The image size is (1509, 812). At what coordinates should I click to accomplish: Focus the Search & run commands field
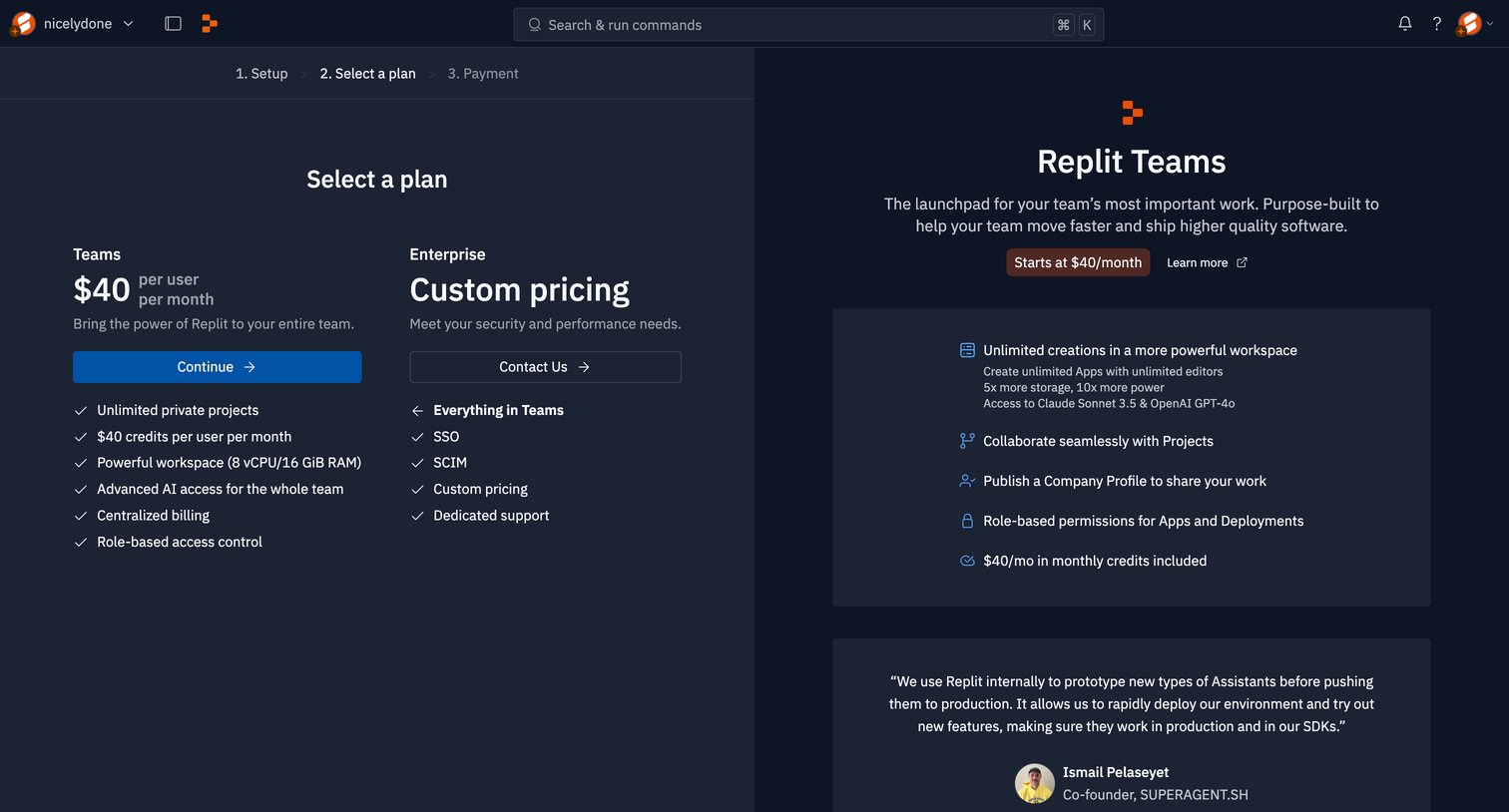[x=808, y=25]
